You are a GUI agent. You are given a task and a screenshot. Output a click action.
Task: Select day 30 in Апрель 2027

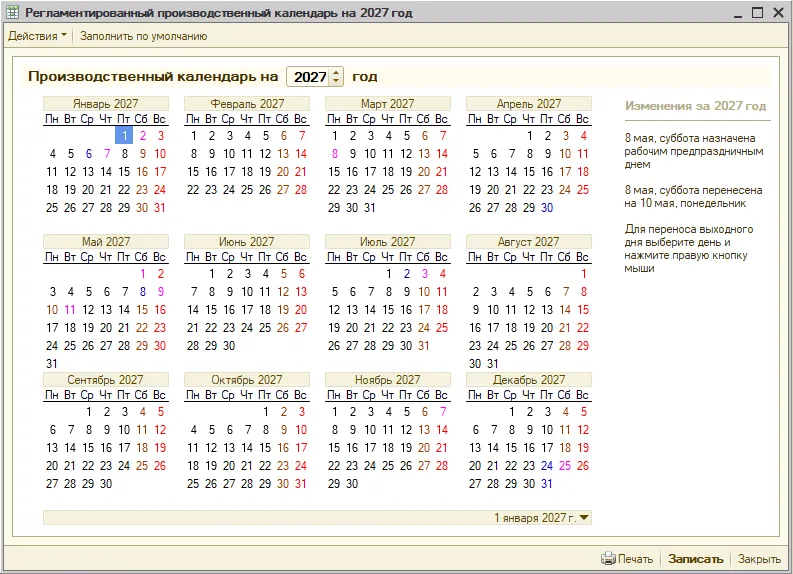tap(547, 208)
